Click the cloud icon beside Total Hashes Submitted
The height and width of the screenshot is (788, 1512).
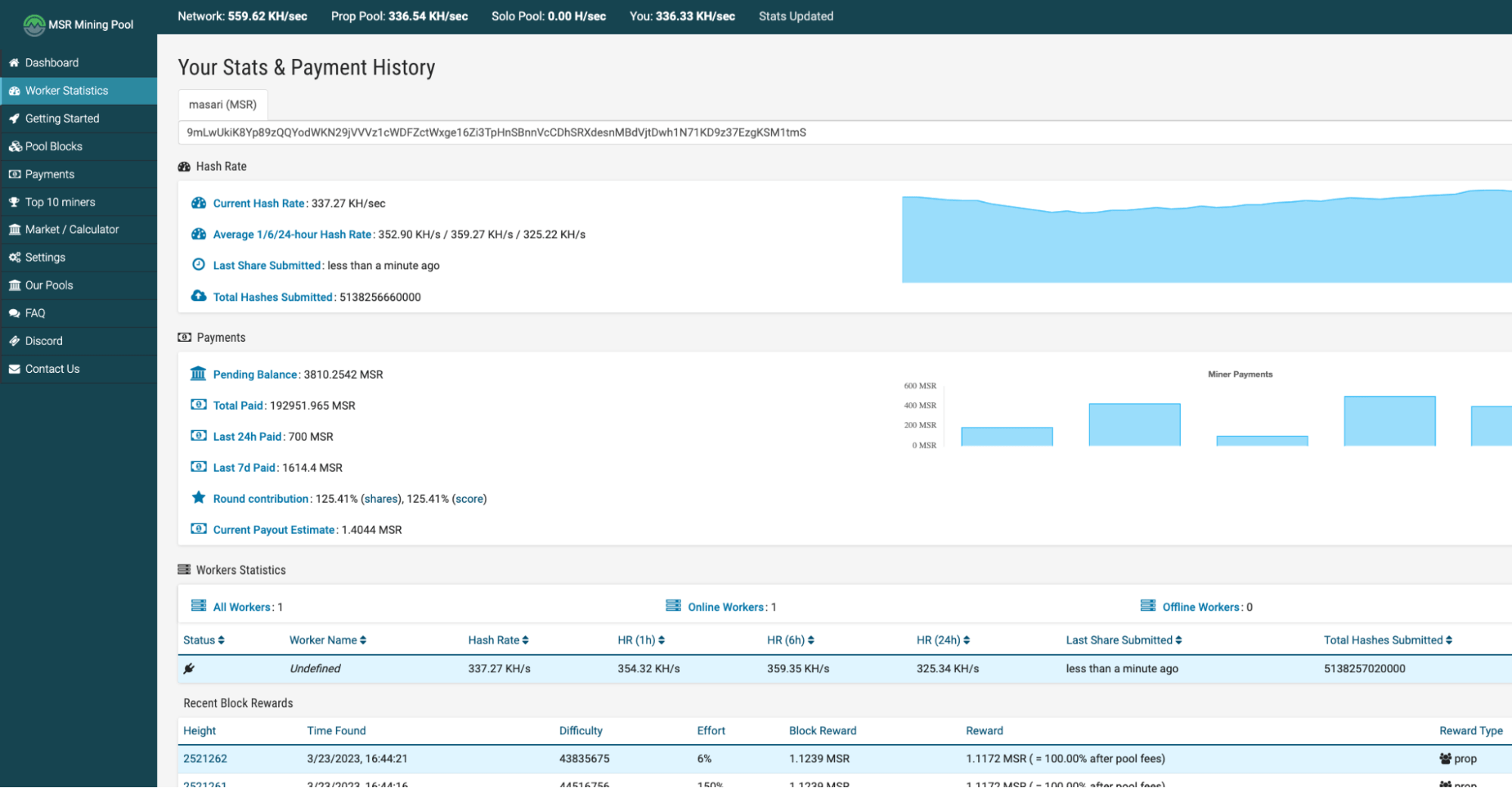[x=198, y=296]
